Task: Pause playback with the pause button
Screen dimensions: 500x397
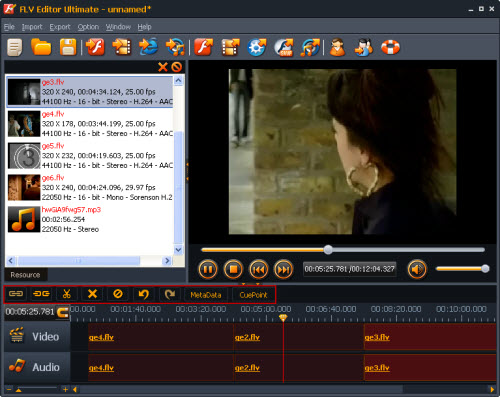Action: coord(208,269)
